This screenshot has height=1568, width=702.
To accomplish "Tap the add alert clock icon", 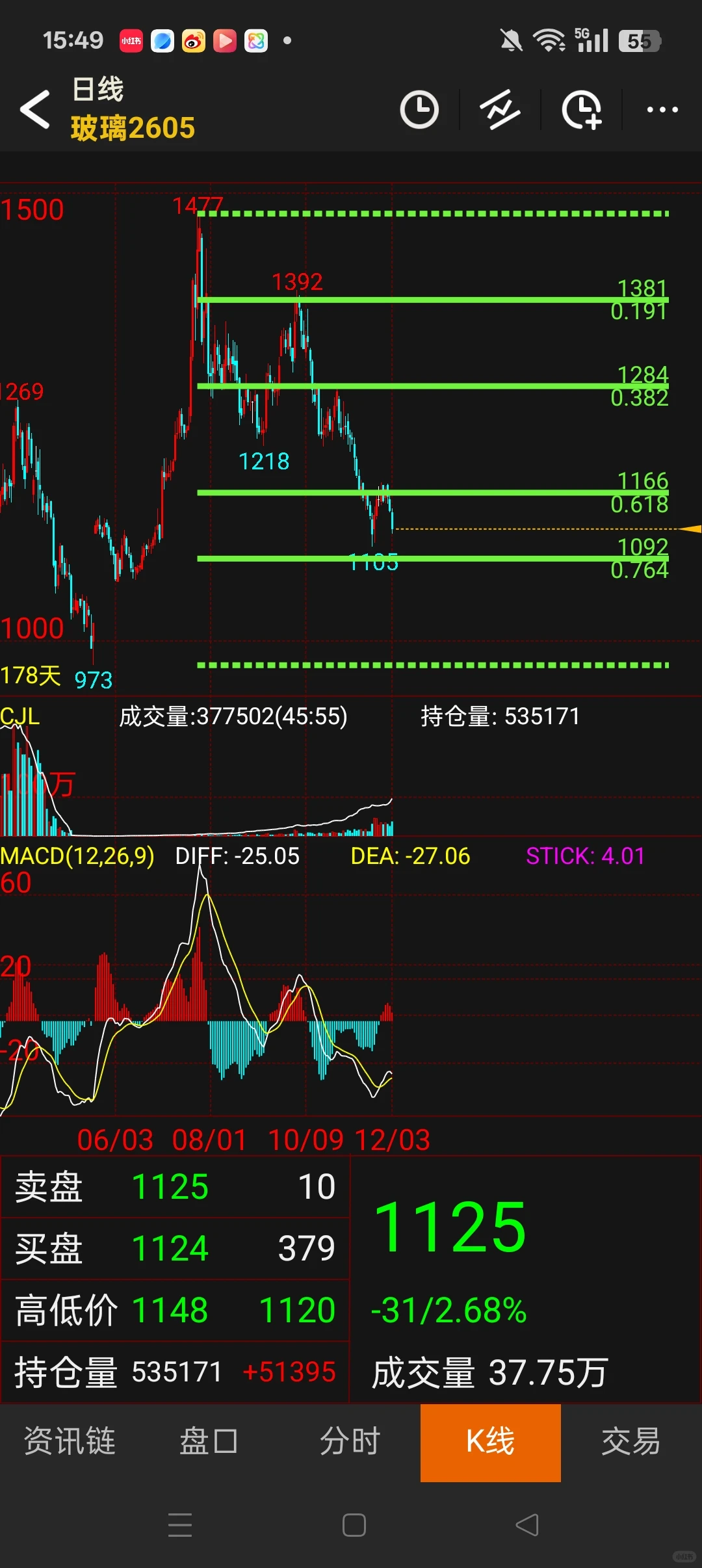I will (x=582, y=109).
